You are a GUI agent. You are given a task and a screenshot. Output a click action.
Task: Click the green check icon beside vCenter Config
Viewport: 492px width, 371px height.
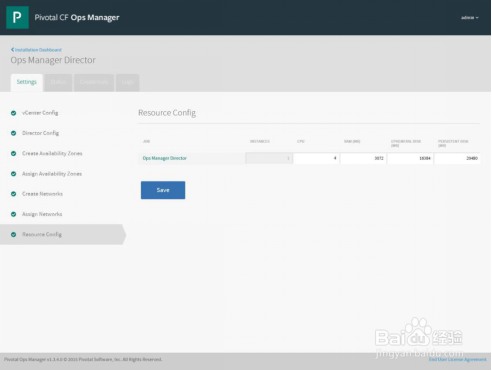pos(13,113)
